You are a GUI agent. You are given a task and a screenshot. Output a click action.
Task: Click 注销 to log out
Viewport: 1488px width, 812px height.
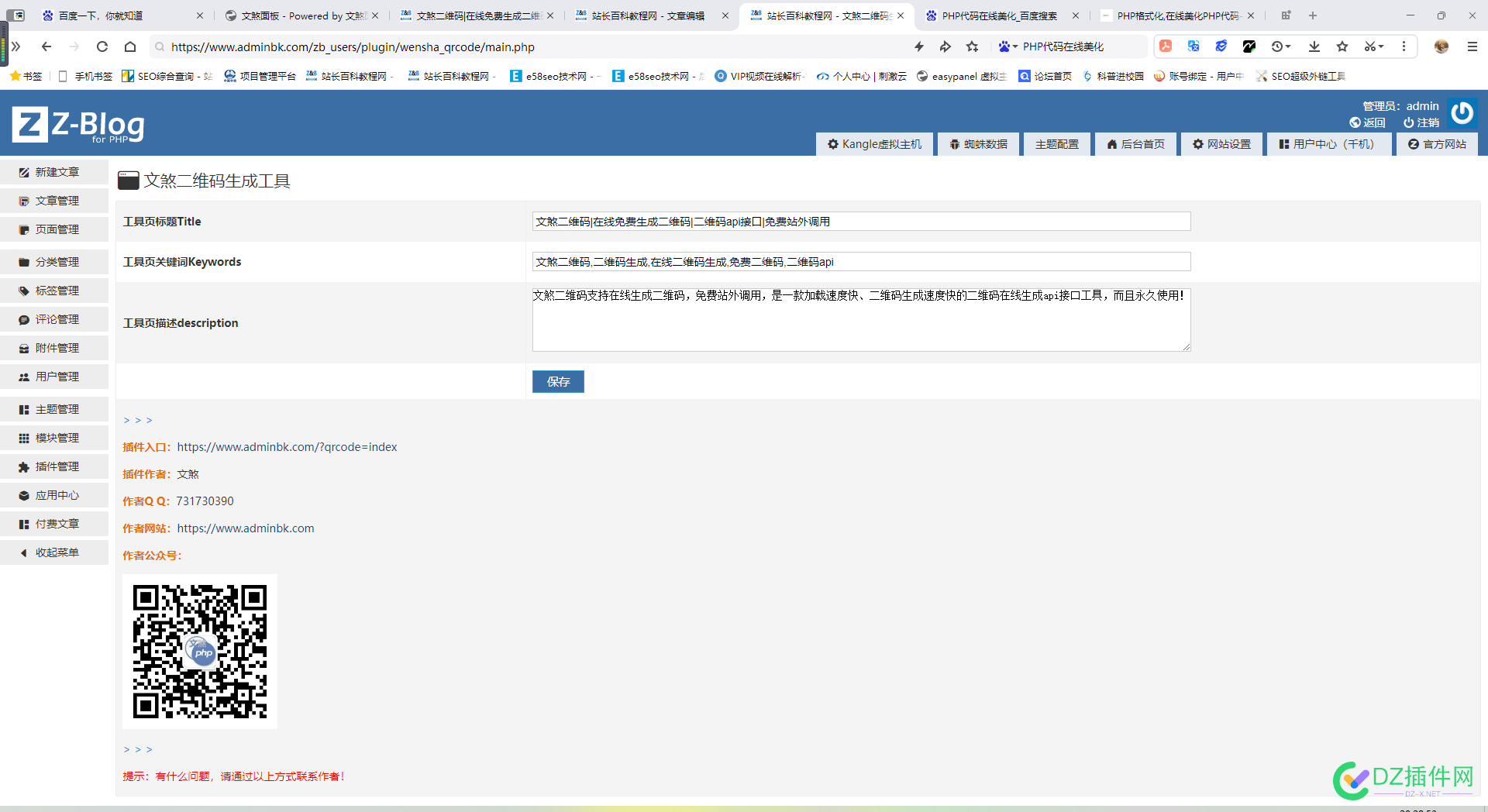[x=1421, y=122]
